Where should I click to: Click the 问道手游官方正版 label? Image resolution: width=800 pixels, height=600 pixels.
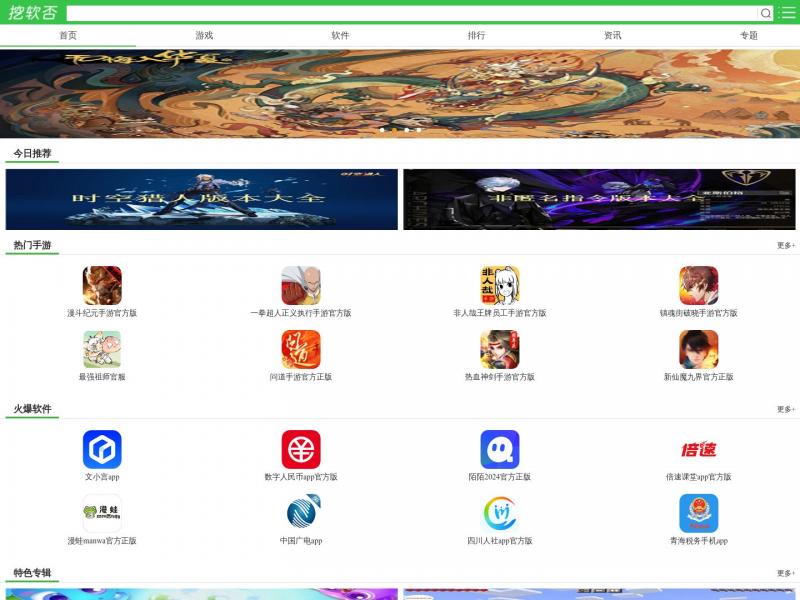point(301,377)
